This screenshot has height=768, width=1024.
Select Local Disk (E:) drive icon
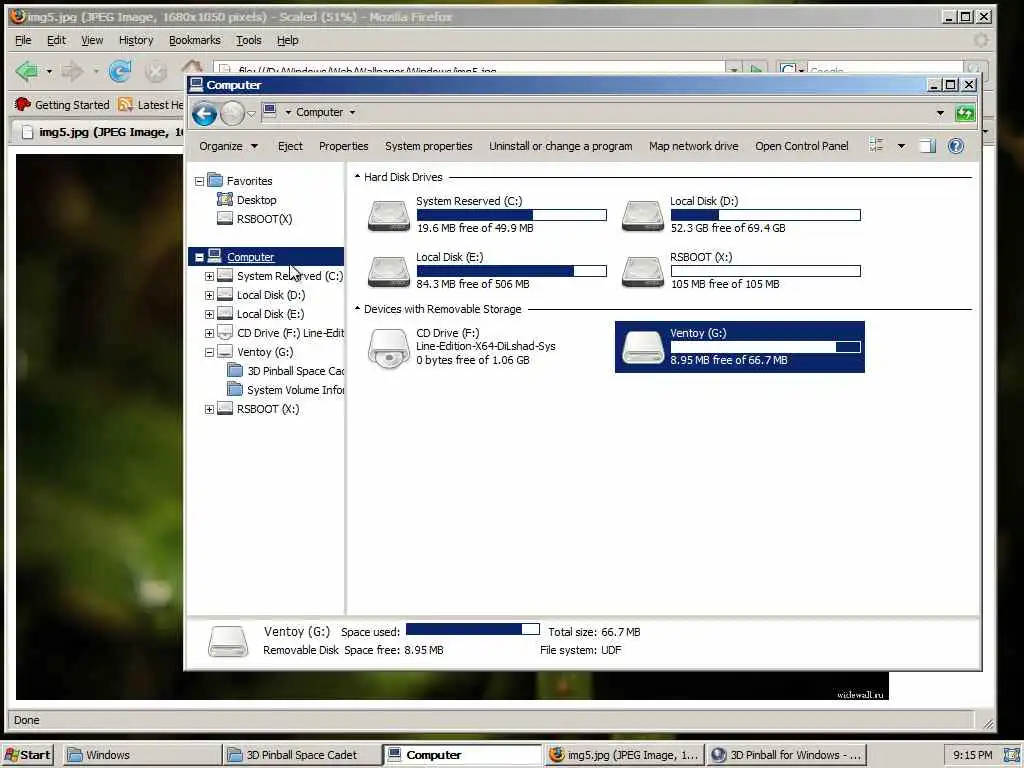pyautogui.click(x=389, y=272)
